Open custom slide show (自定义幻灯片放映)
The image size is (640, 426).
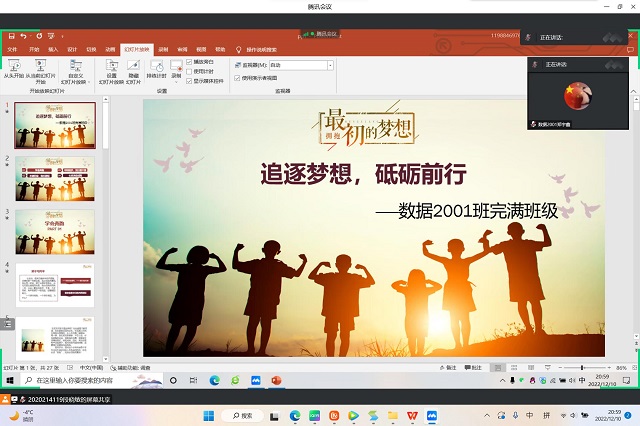coord(76,72)
